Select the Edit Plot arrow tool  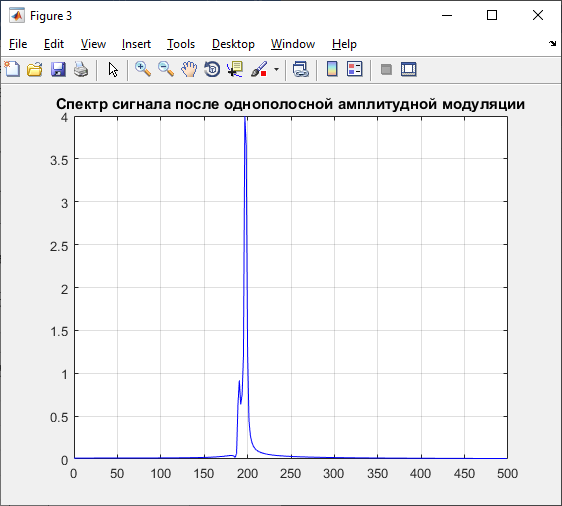point(113,70)
